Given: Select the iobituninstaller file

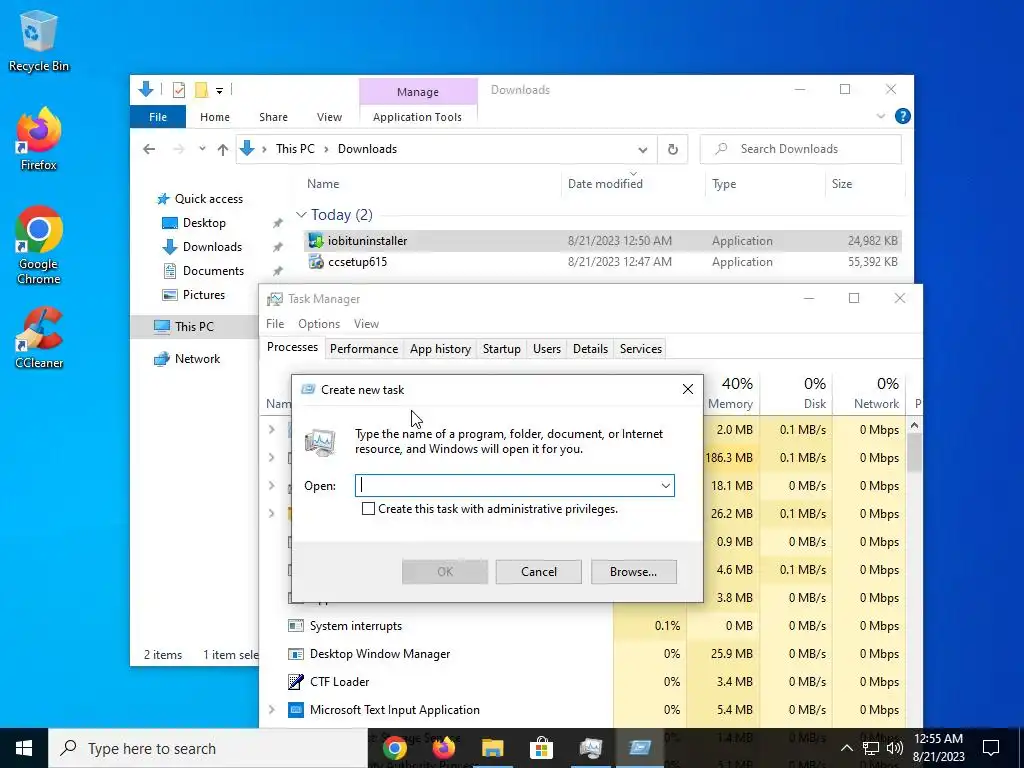Looking at the screenshot, I should (x=602, y=241).
